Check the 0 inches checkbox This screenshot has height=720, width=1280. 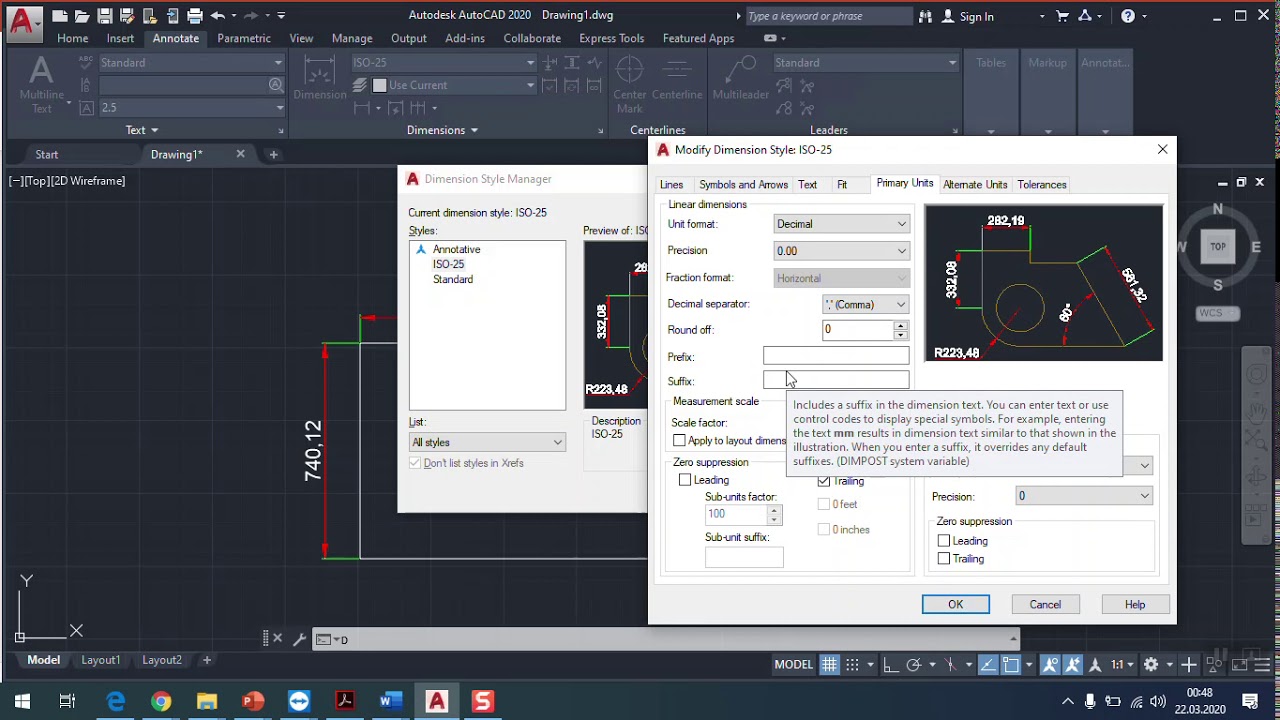coord(824,530)
